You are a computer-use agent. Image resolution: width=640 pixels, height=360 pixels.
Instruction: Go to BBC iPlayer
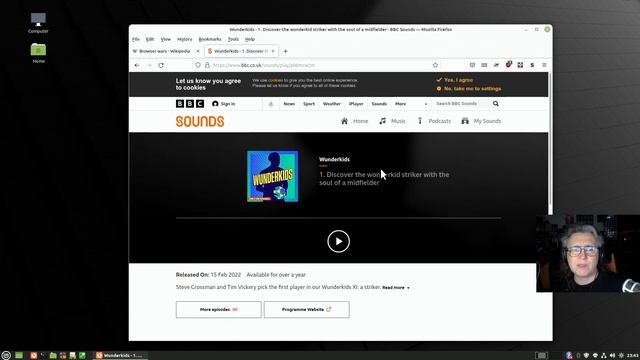tap(356, 104)
